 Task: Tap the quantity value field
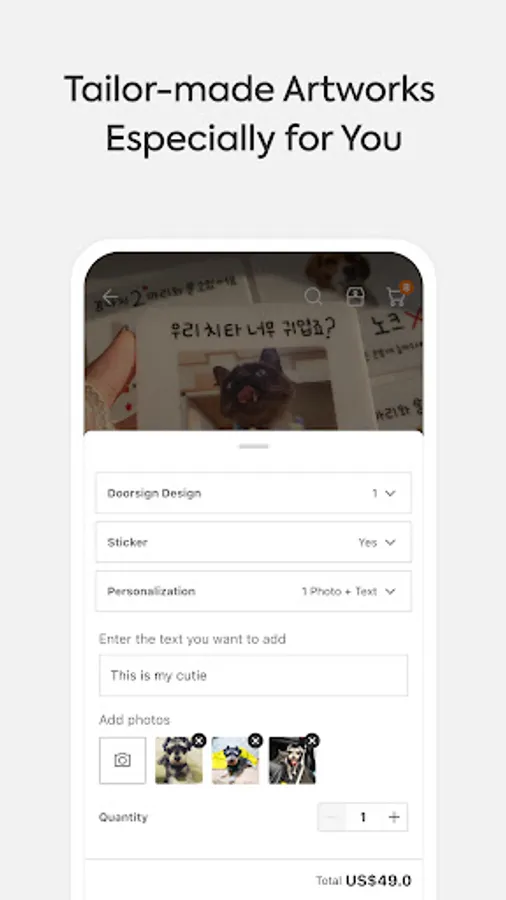coord(363,817)
